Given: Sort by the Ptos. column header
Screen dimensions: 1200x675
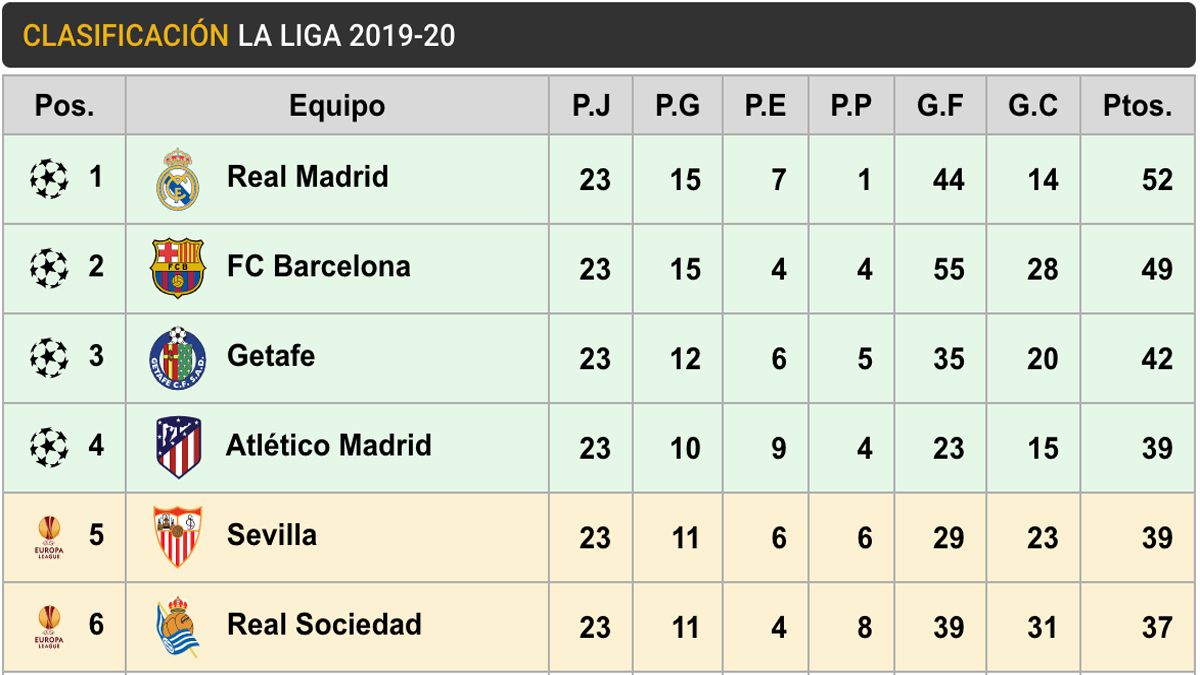Looking at the screenshot, I should click(1137, 106).
